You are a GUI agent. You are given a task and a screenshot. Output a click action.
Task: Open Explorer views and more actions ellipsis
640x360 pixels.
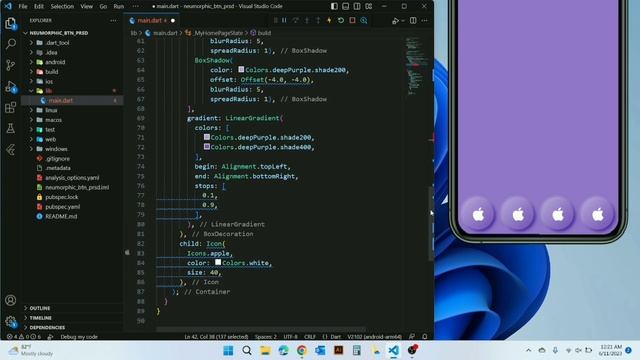[113, 20]
